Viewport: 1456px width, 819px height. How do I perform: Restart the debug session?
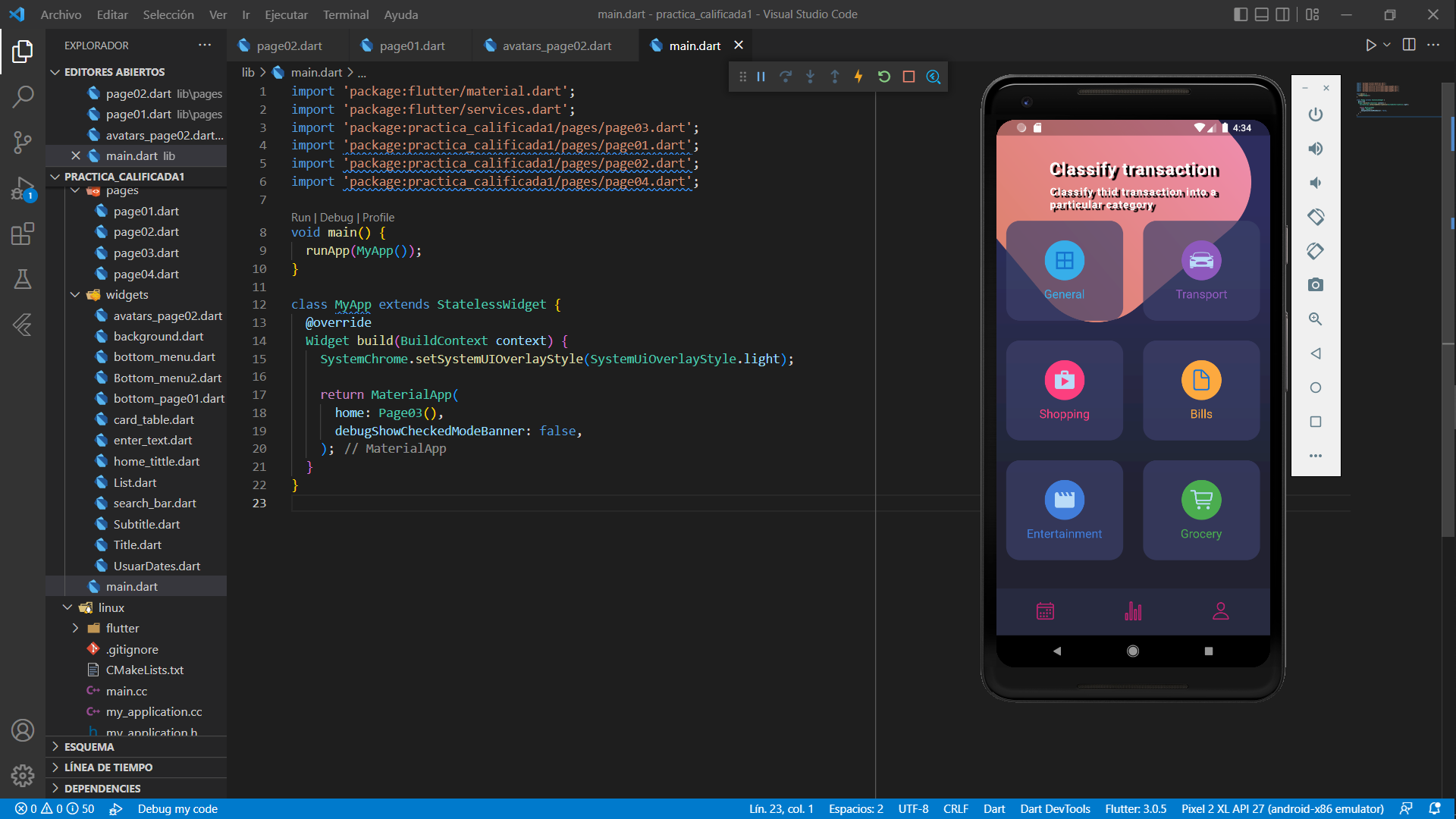(884, 77)
